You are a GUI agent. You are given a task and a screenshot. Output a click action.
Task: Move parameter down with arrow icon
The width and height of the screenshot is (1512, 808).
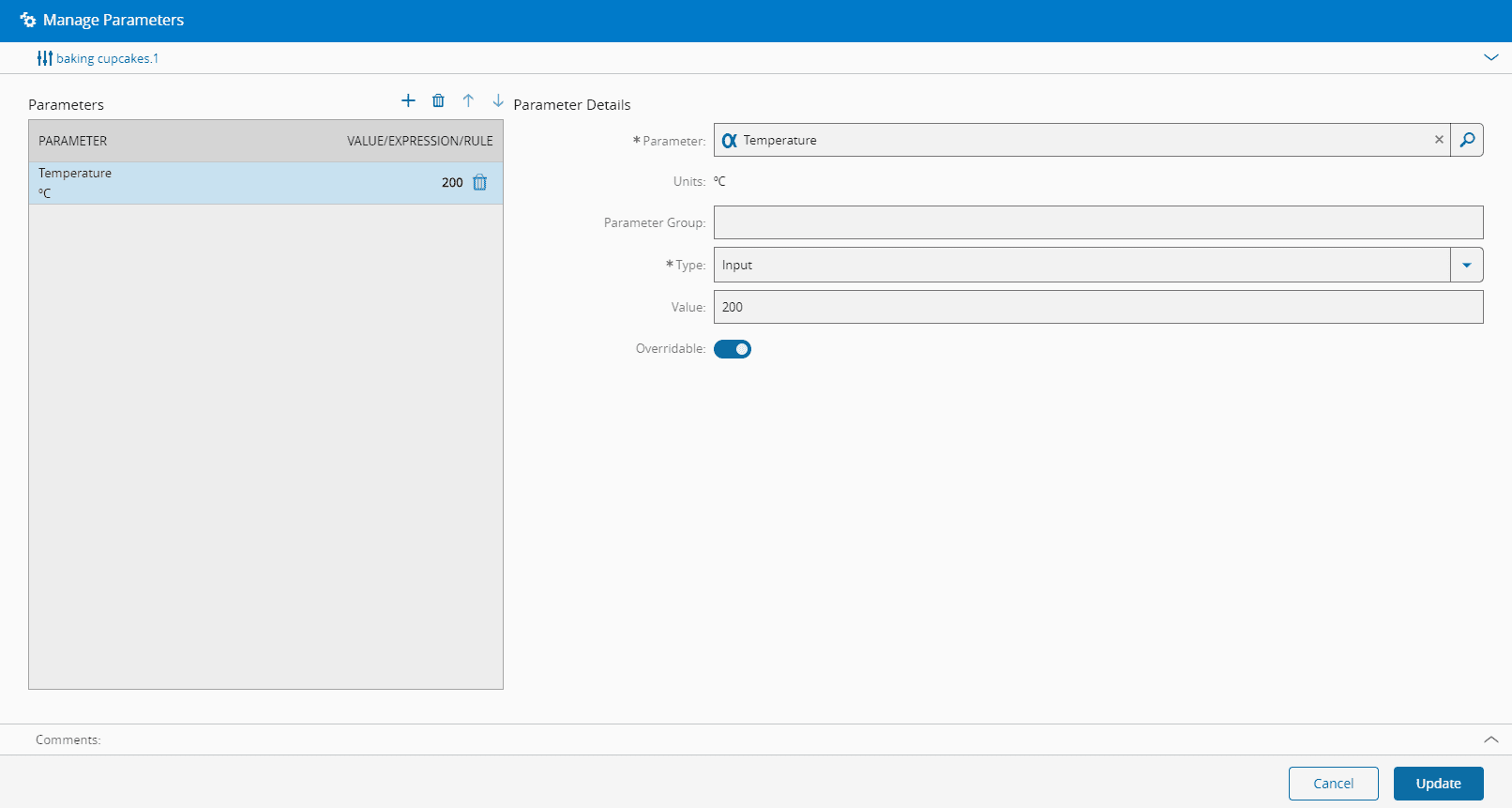click(x=498, y=100)
